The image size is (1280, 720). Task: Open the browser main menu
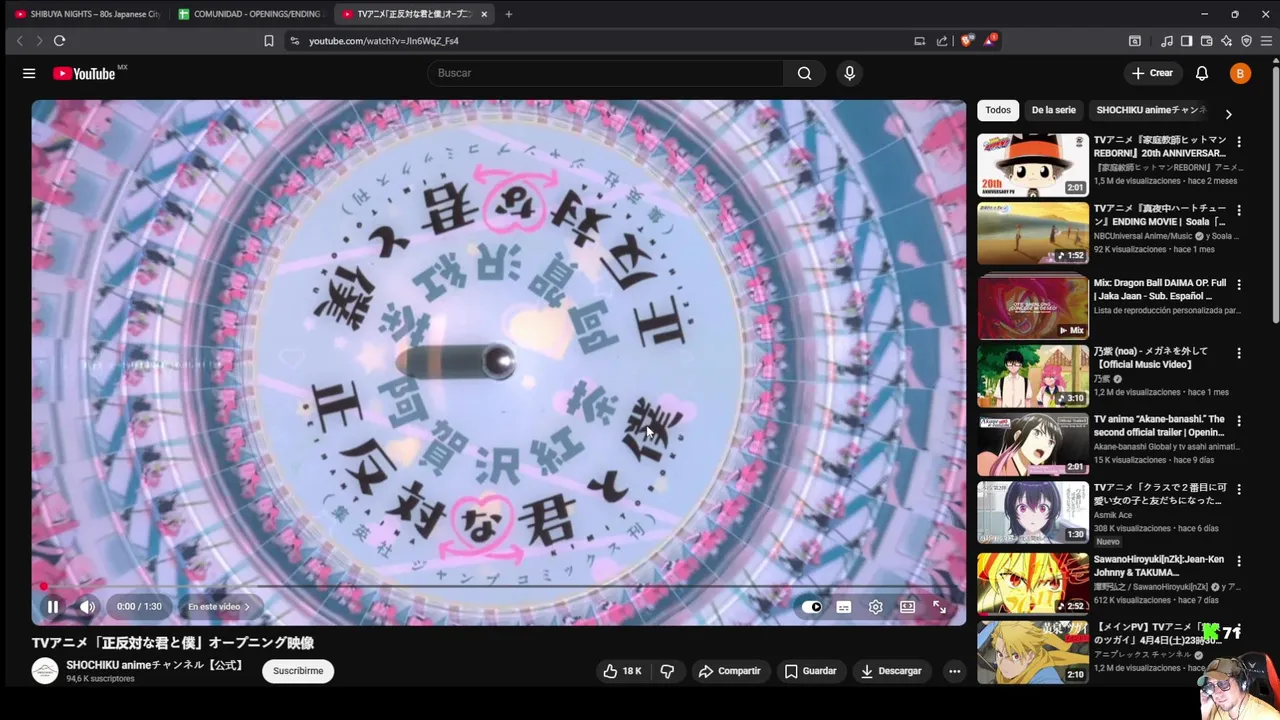(x=1266, y=41)
